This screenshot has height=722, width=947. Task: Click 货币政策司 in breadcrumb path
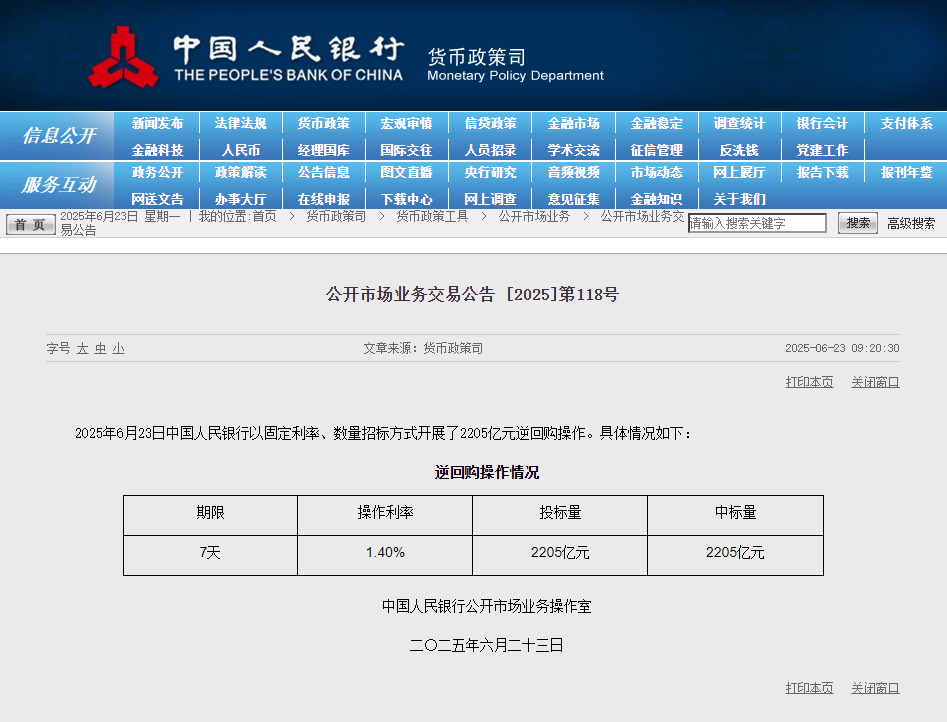[336, 216]
